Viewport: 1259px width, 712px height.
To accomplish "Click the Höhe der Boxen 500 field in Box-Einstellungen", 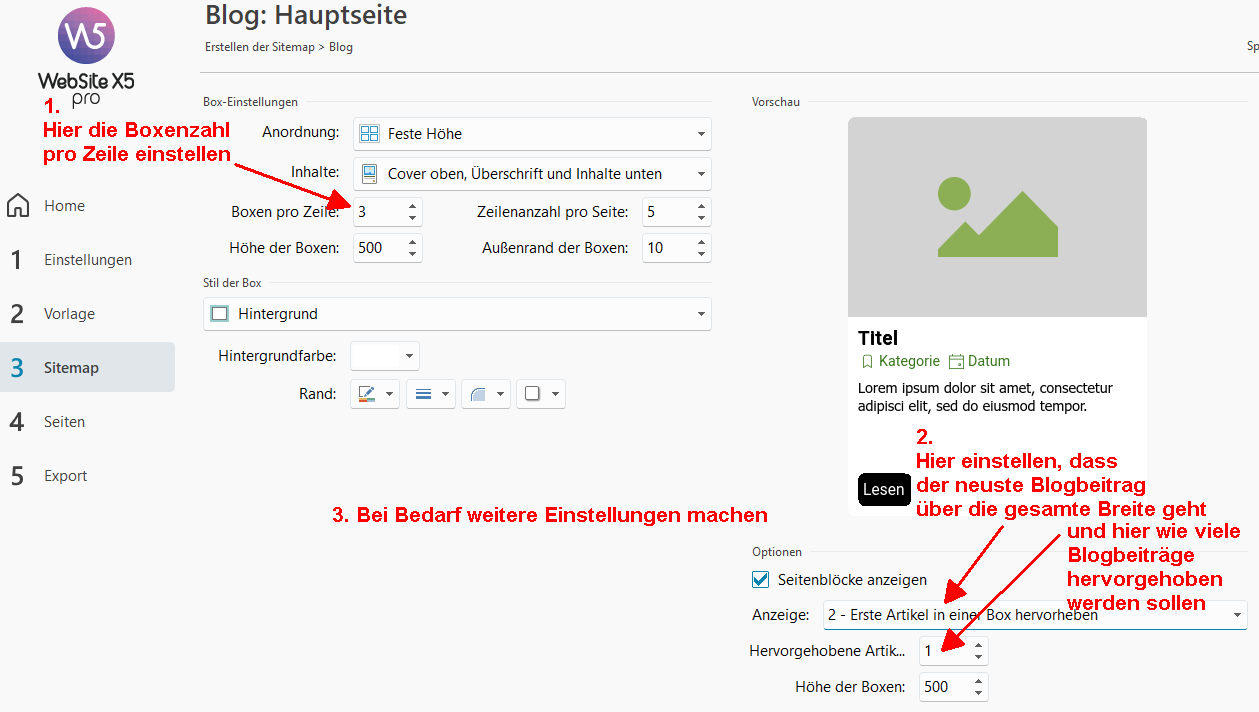I will pos(378,248).
